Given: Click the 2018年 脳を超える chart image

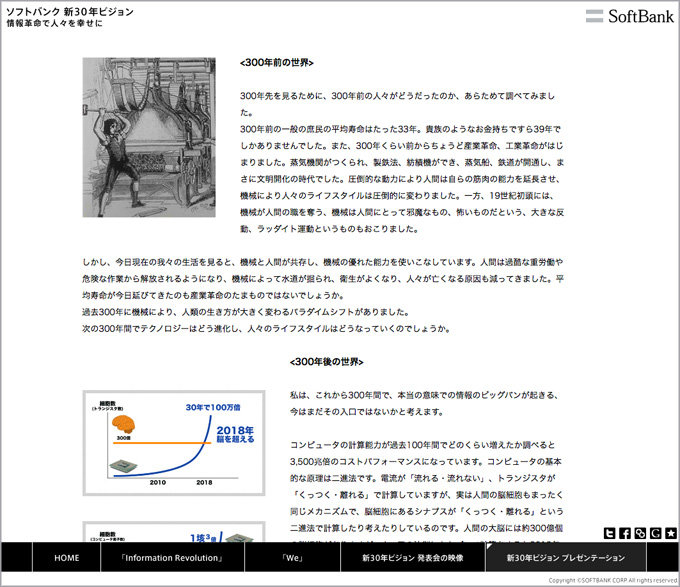Looking at the screenshot, I should point(174,443).
